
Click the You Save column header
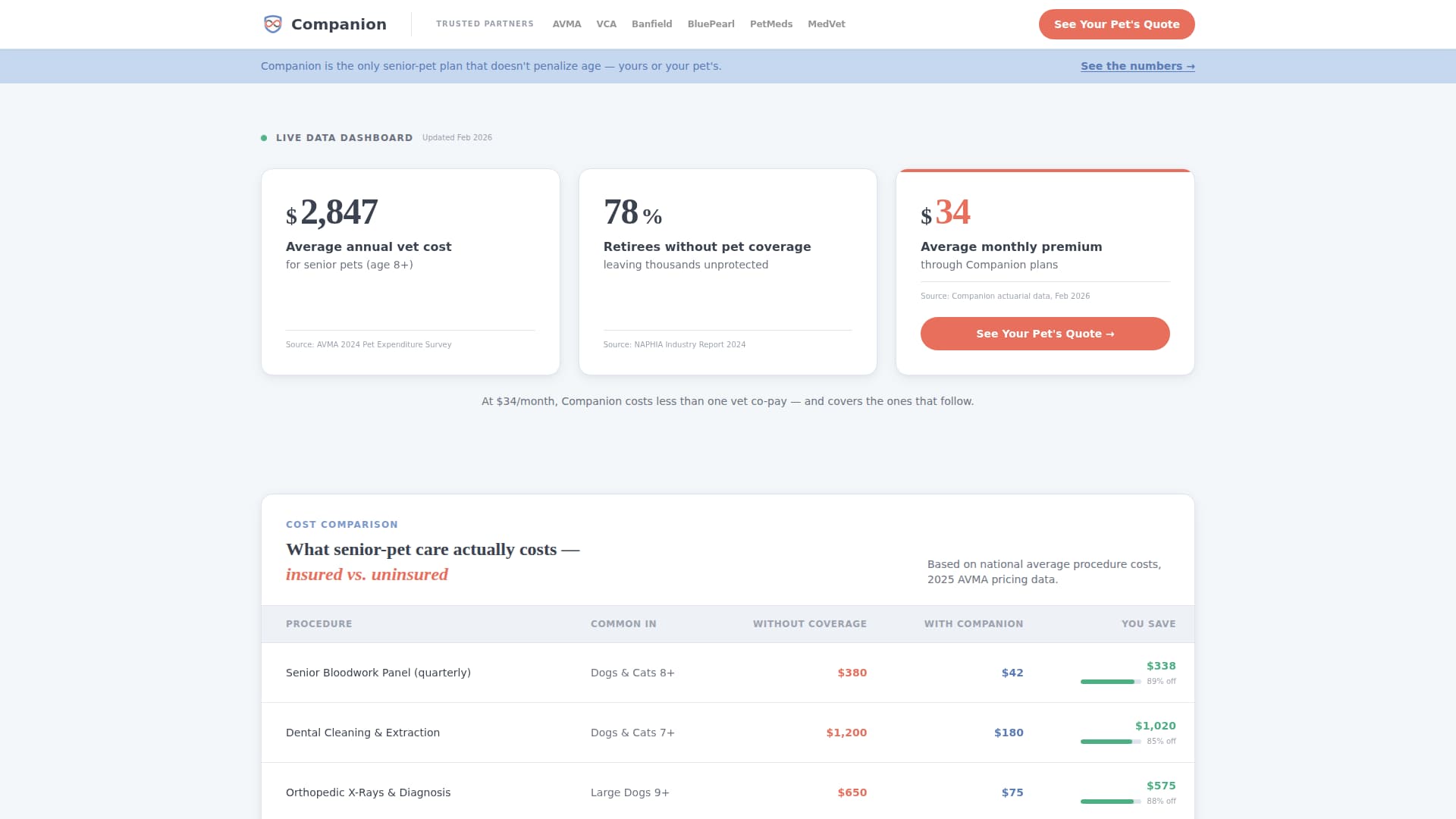pos(1148,624)
